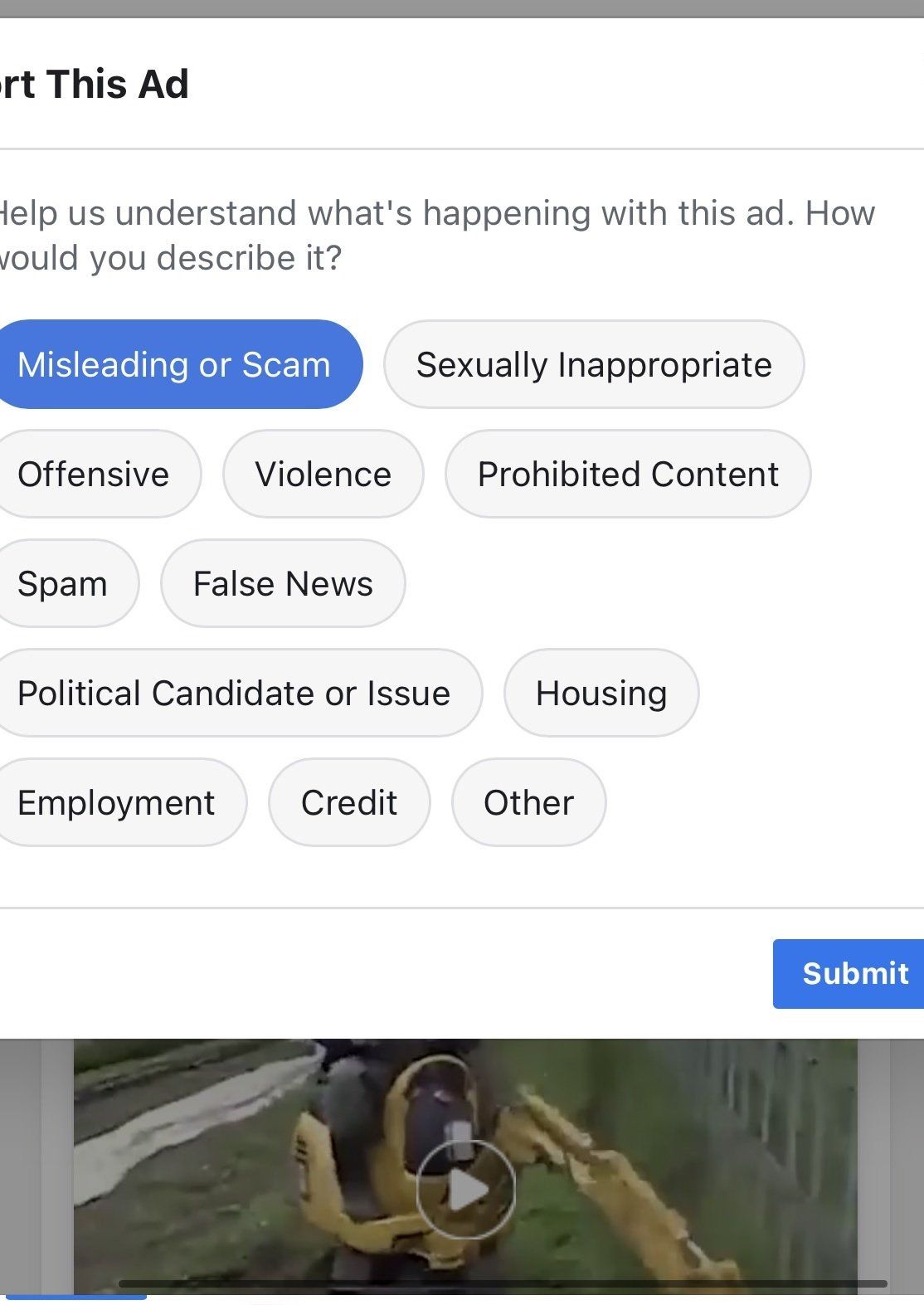
Task: Click the blue bar below the video
Action: 76,1296
